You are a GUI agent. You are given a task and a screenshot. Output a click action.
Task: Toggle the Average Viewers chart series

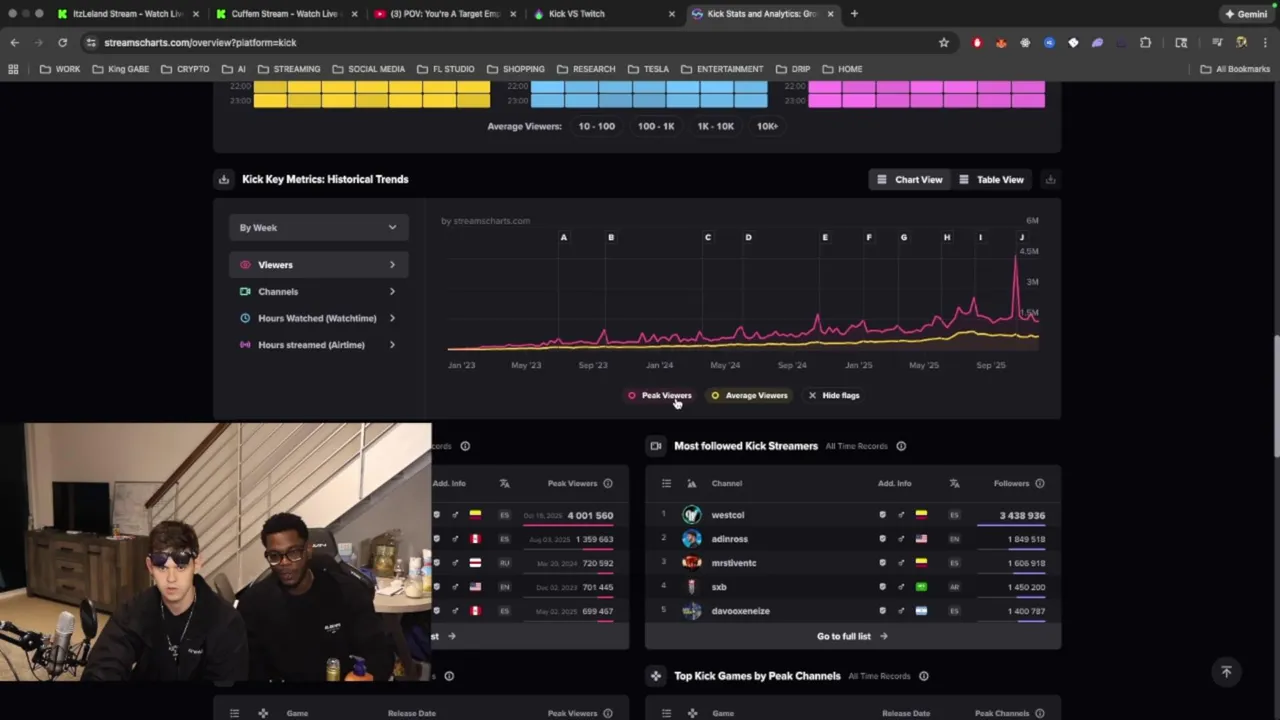[x=749, y=396]
